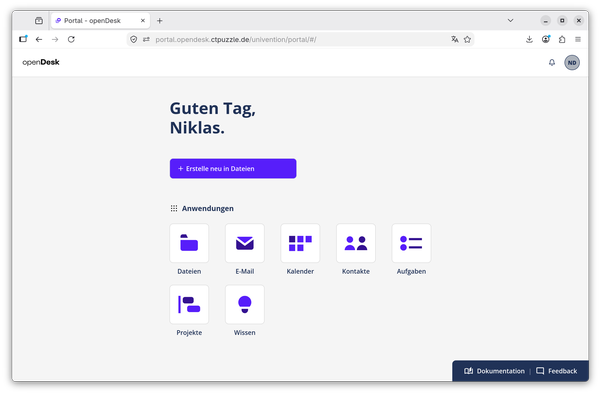Open the Dateien files app
The height and width of the screenshot is (394, 600).
(189, 243)
